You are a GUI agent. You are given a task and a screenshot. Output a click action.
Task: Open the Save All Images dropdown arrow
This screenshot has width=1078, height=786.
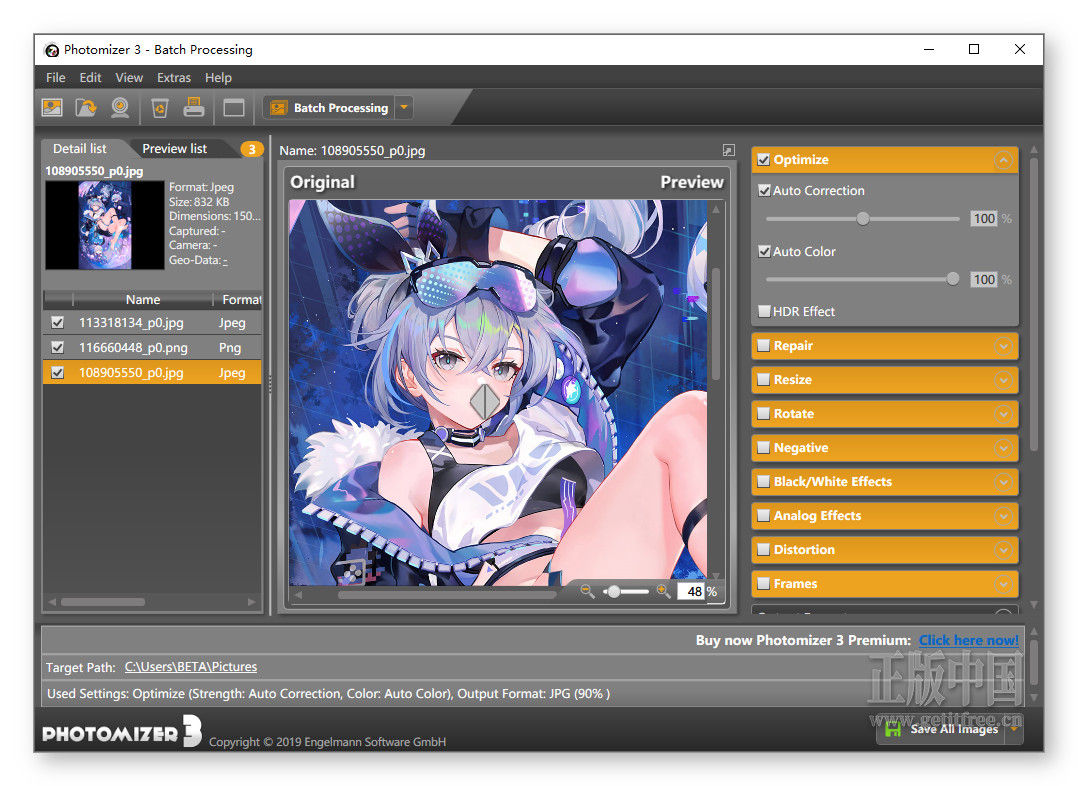tap(1014, 729)
